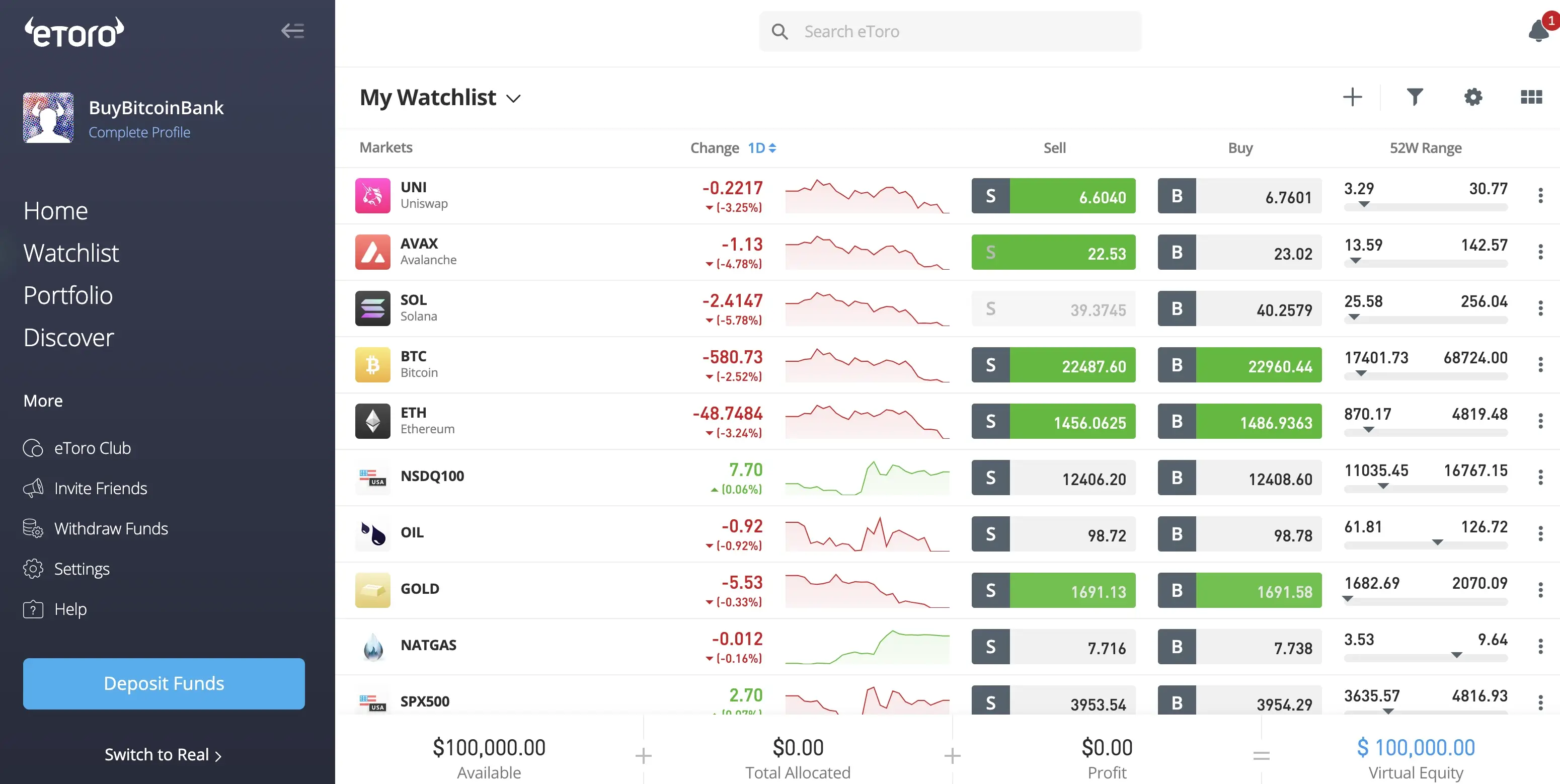The image size is (1560, 784).
Task: Click the Solana SOL logo
Action: point(372,308)
